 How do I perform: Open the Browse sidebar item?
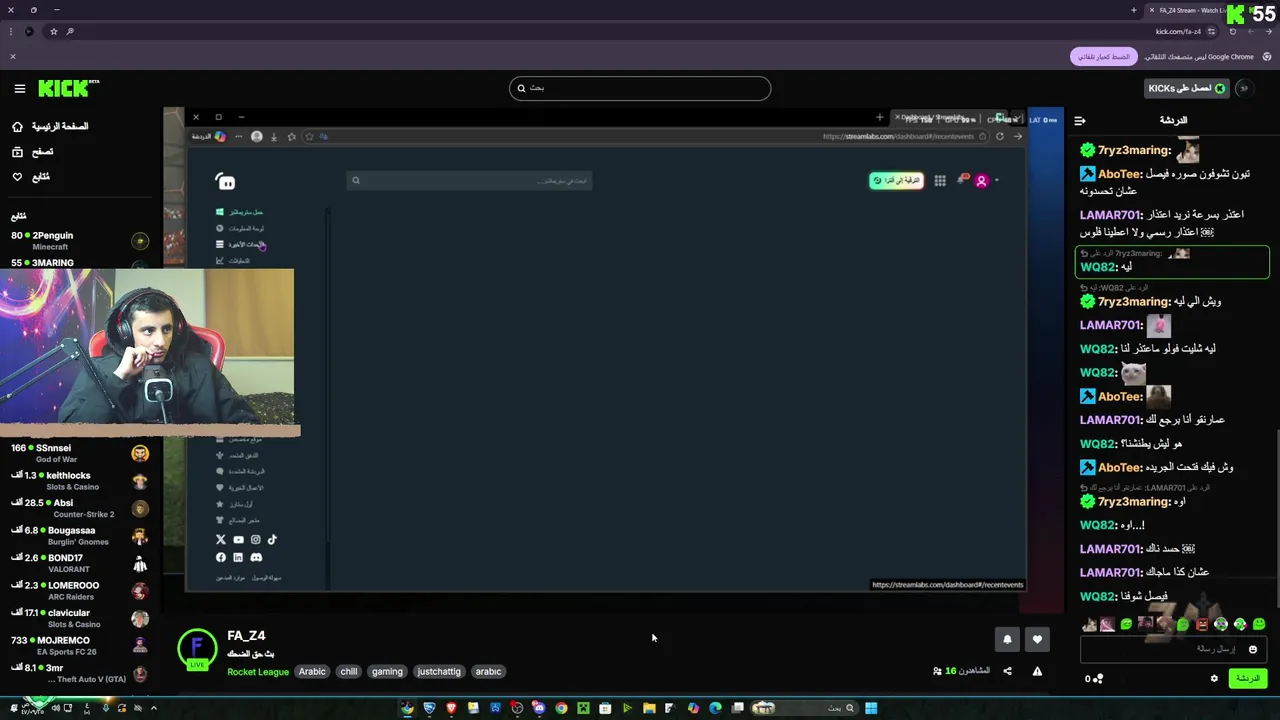(33, 152)
